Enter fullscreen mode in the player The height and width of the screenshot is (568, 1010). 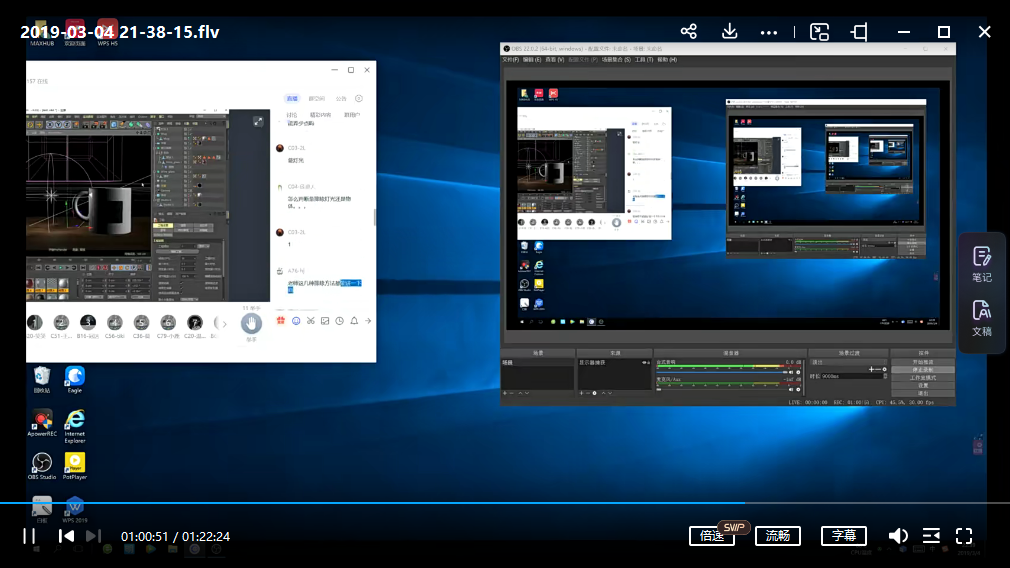(x=964, y=536)
